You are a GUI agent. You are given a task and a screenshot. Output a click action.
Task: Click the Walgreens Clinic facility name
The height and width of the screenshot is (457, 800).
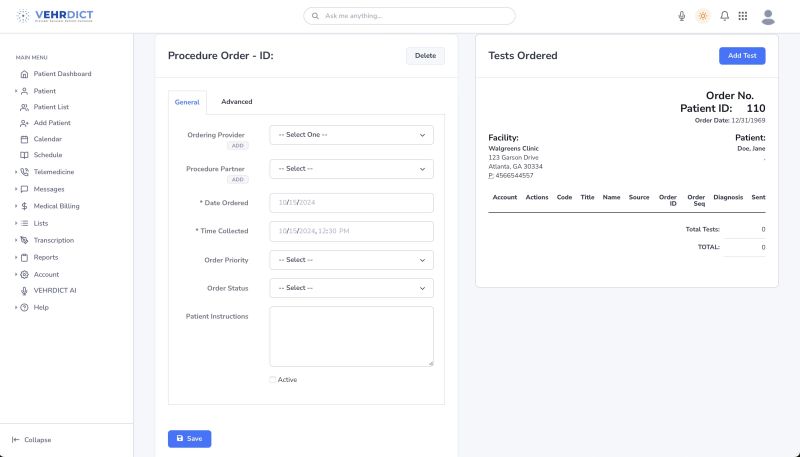click(513, 148)
